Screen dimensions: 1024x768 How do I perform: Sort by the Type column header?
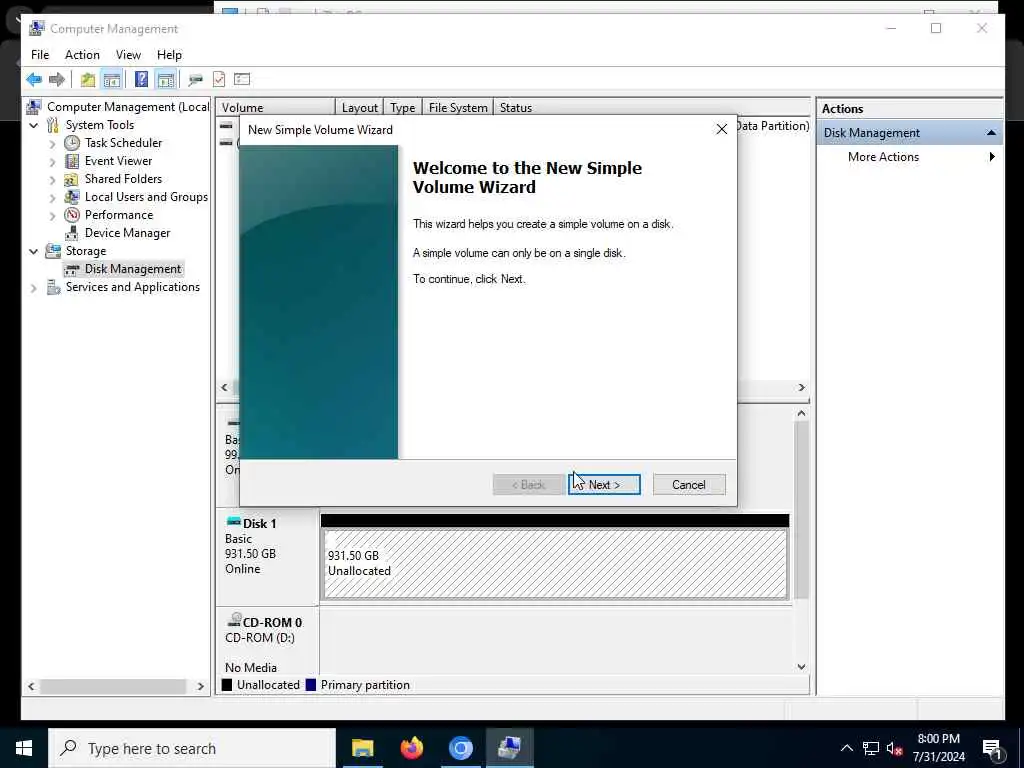pyautogui.click(x=402, y=108)
